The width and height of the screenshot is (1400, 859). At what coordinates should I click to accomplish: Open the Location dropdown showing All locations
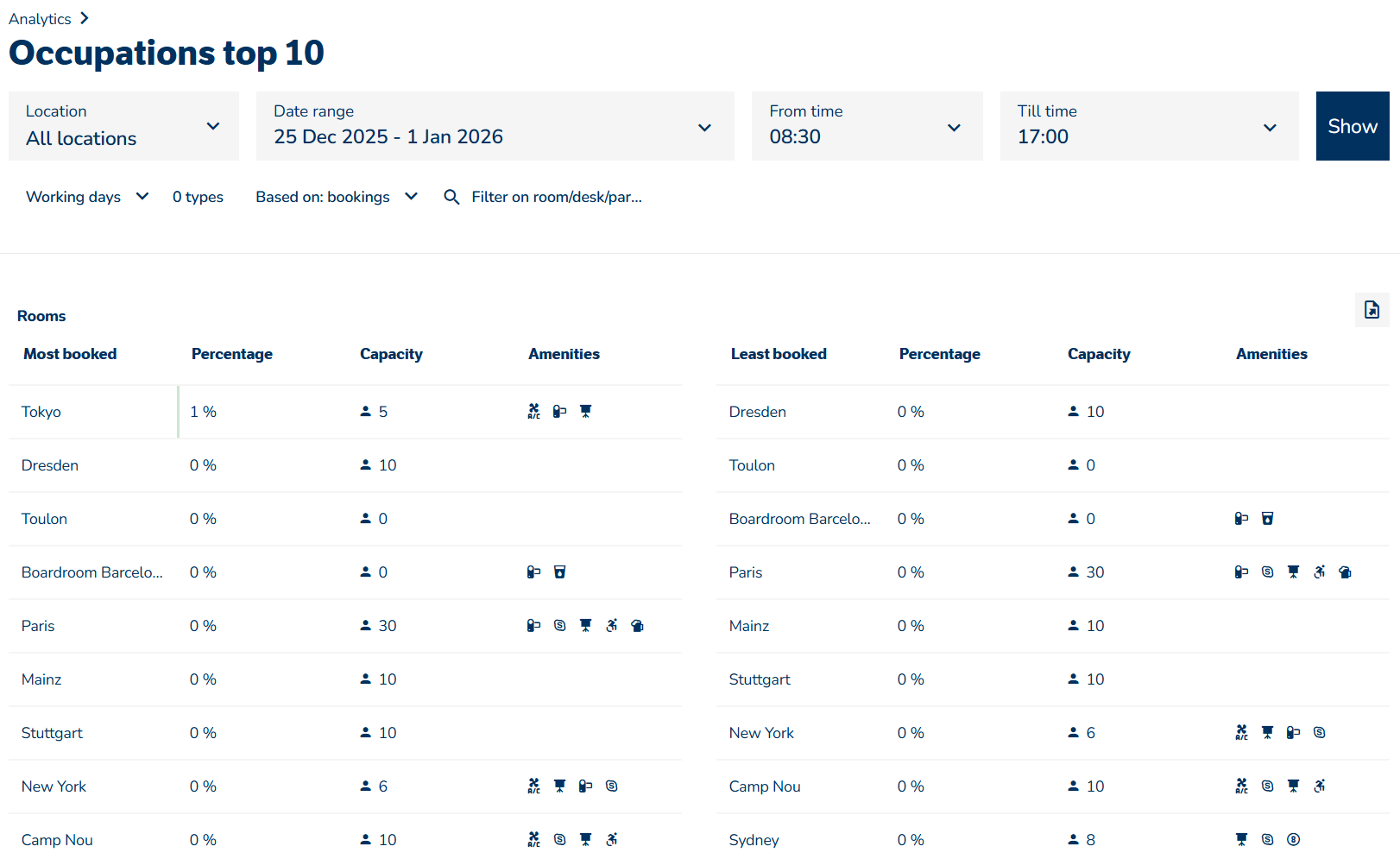click(123, 127)
